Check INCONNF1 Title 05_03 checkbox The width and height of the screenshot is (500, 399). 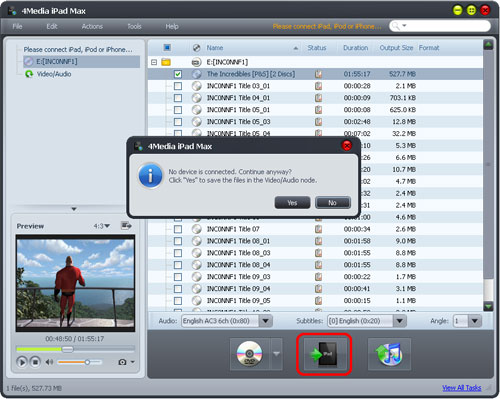178,122
